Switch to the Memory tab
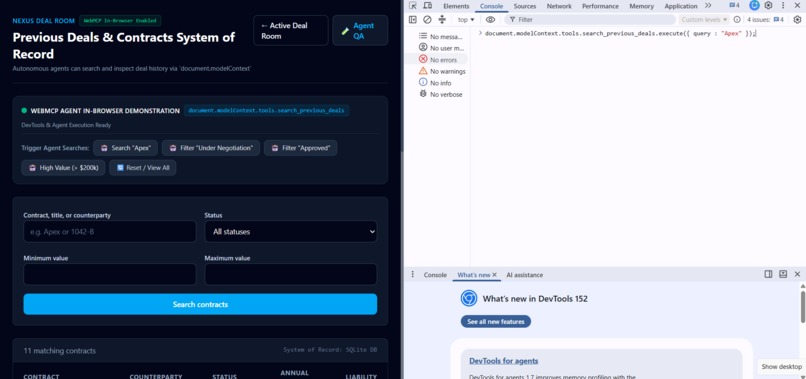This screenshot has height=379, width=806. (642, 6)
